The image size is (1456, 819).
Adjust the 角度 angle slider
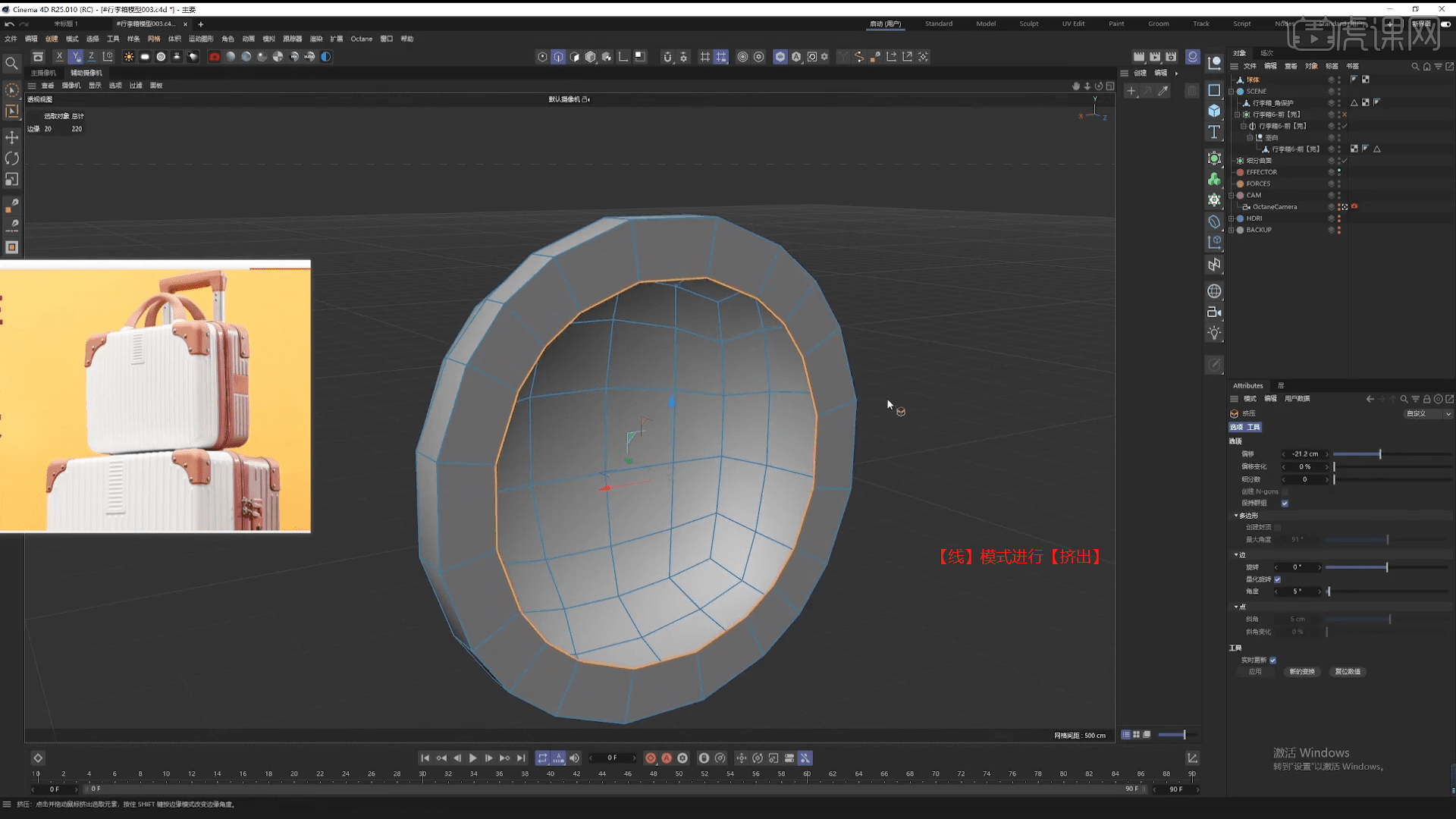(1388, 591)
